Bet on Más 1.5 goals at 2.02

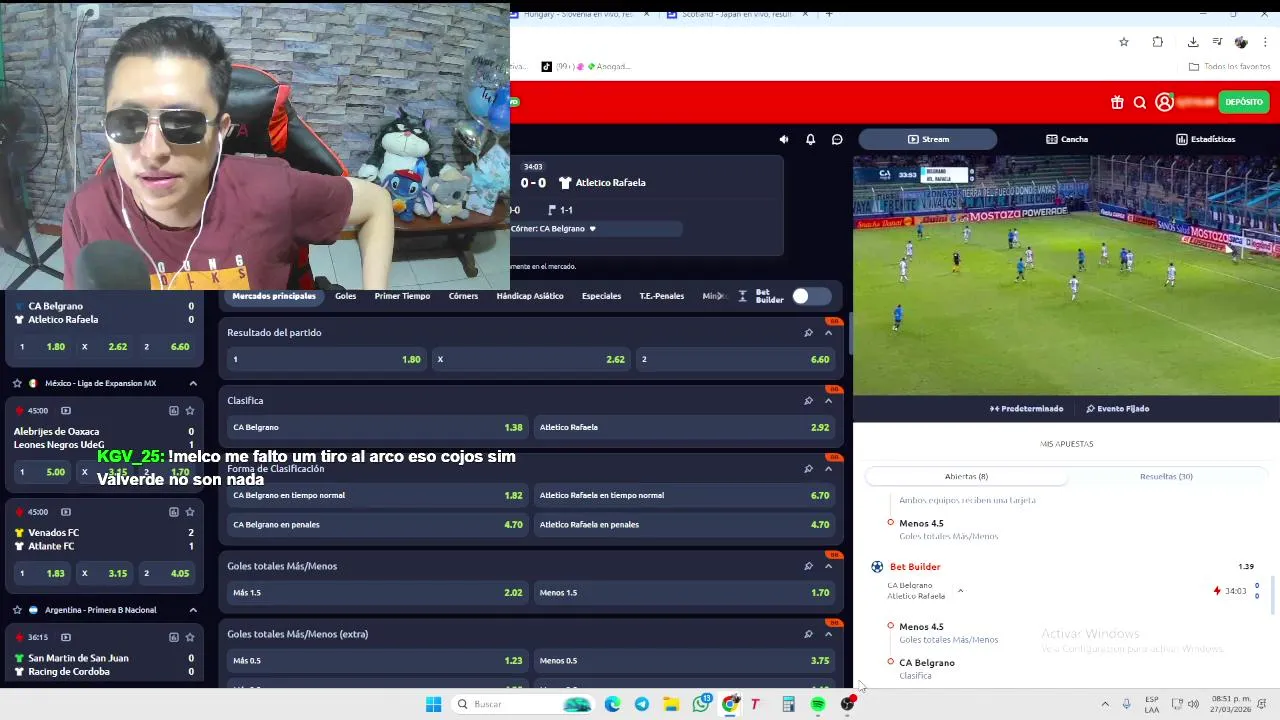click(378, 592)
